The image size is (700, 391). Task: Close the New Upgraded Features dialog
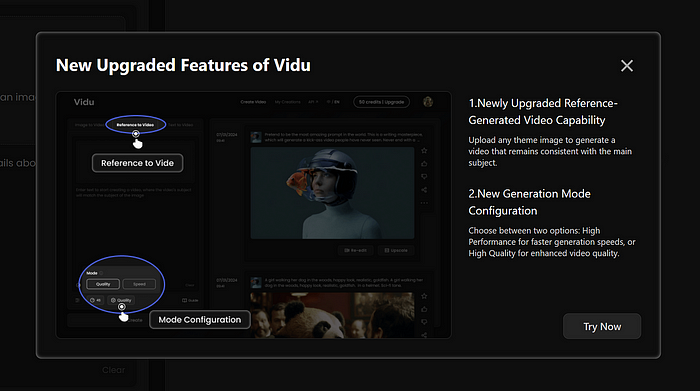pos(627,66)
